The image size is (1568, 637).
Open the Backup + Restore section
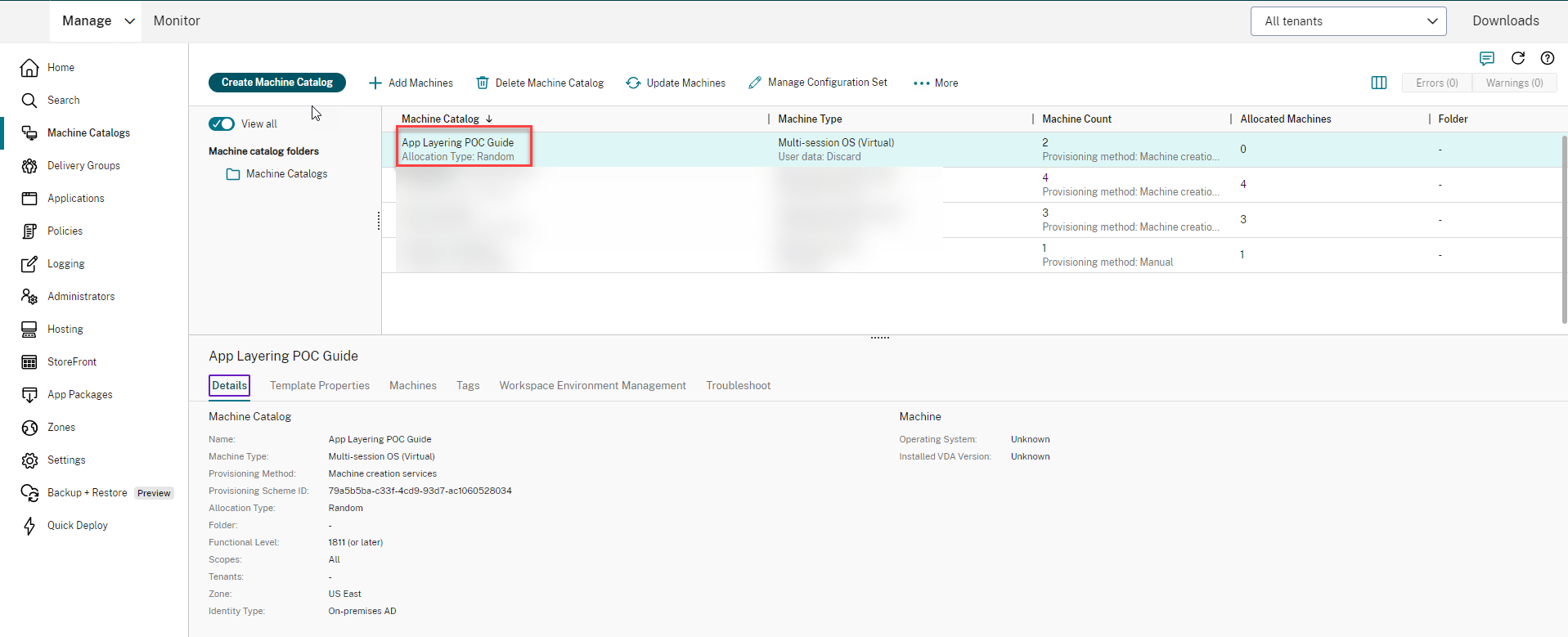(x=87, y=492)
